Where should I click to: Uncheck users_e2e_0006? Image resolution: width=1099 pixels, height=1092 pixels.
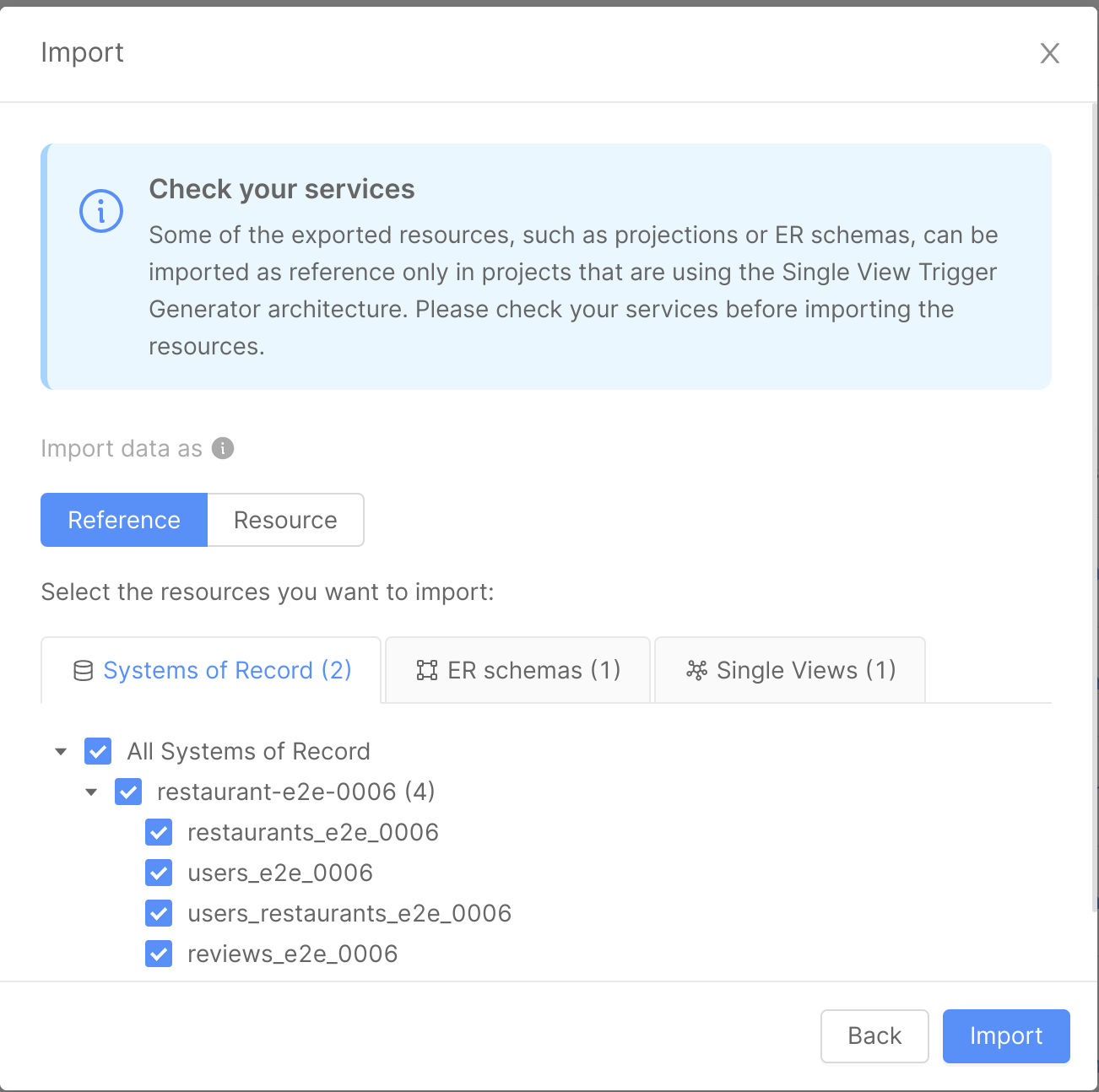click(159, 873)
